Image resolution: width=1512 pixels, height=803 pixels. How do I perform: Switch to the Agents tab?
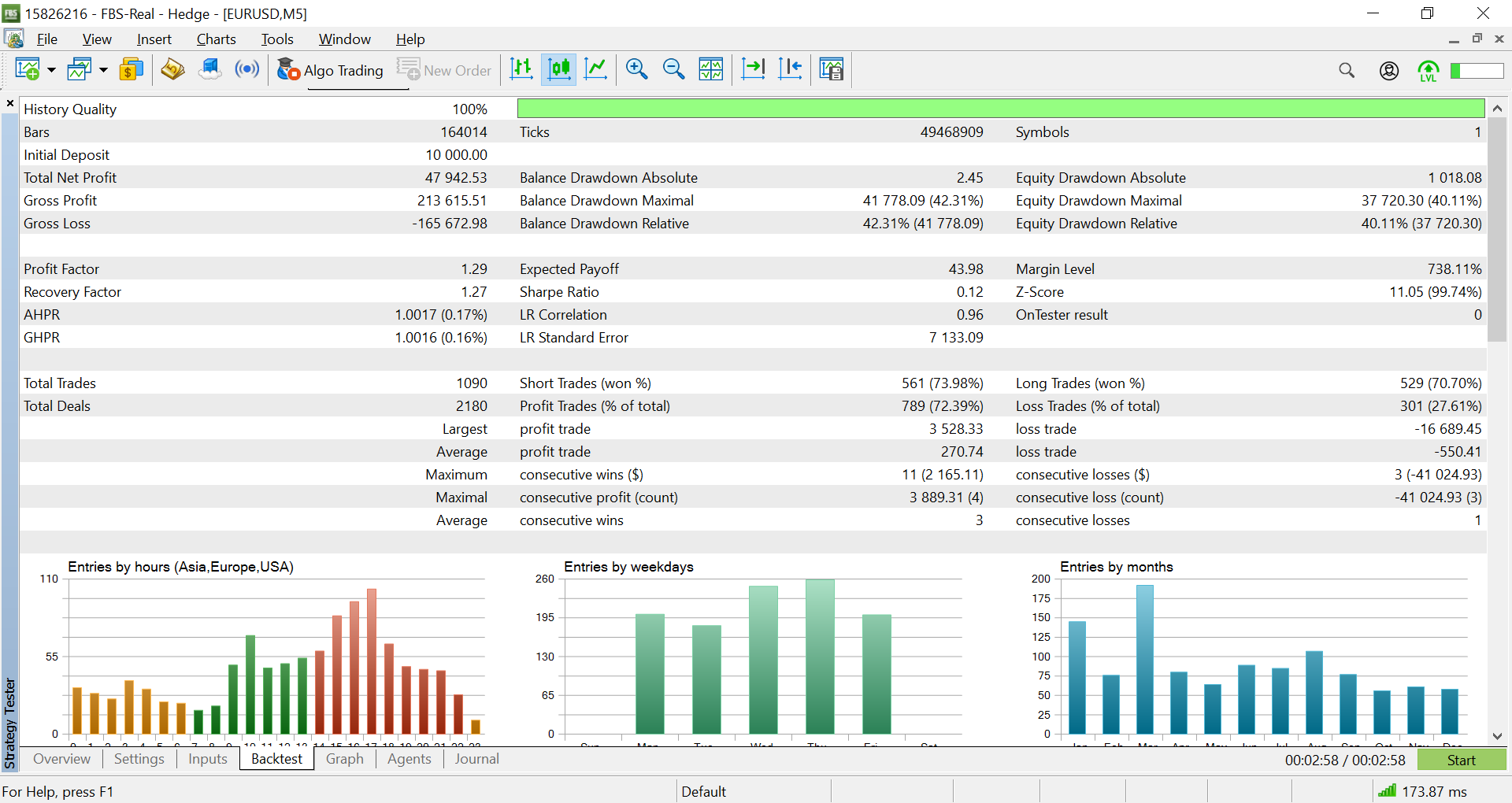pyautogui.click(x=409, y=759)
